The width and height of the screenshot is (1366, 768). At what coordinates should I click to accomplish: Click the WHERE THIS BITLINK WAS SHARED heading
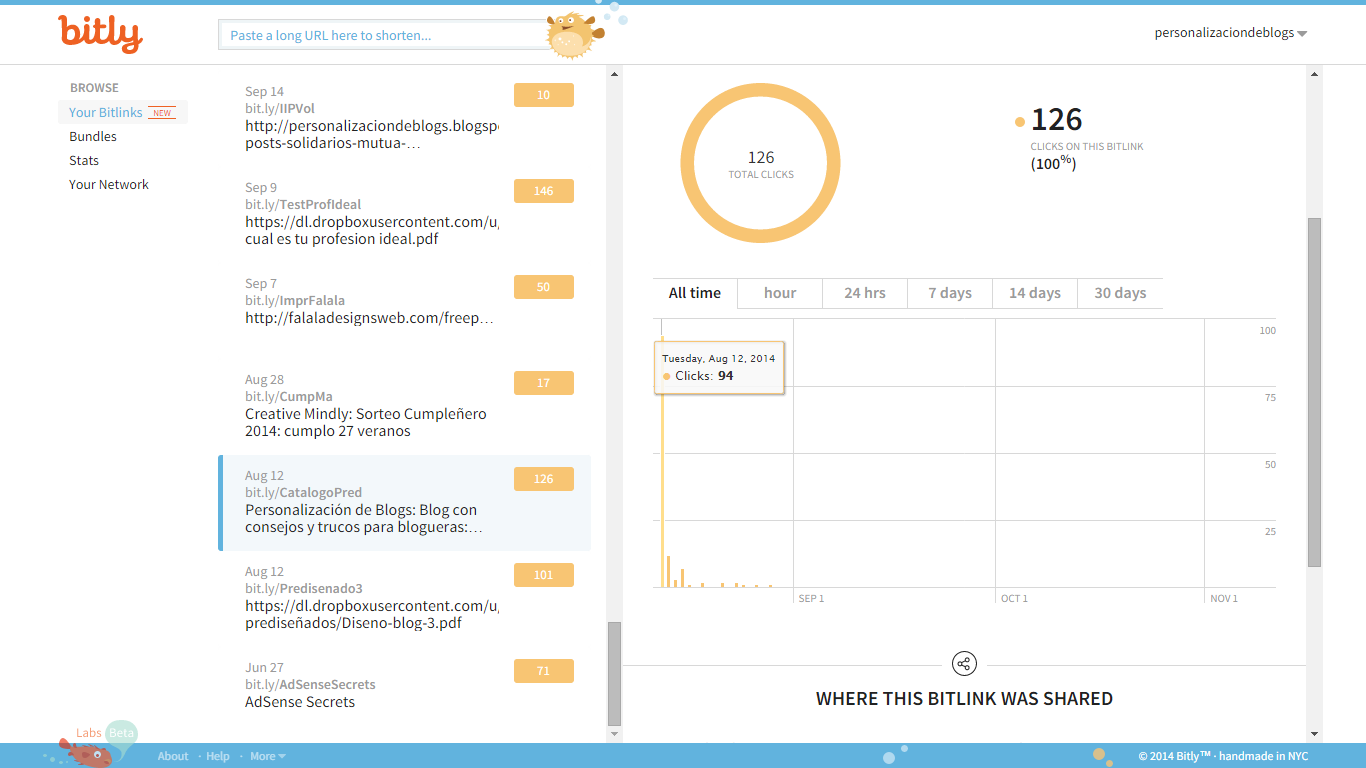(x=964, y=699)
